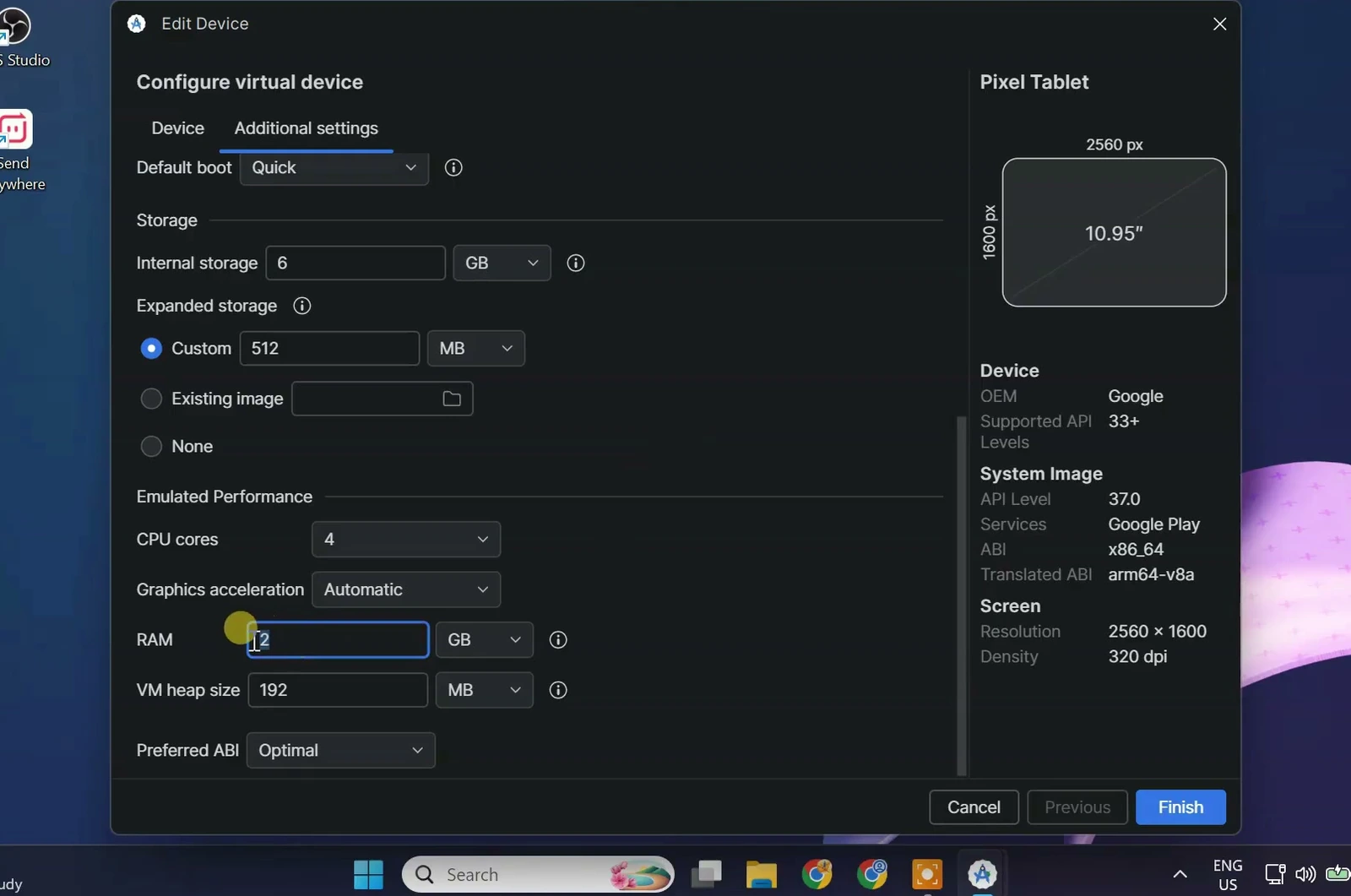
Task: Click the Finish button
Action: pos(1180,807)
